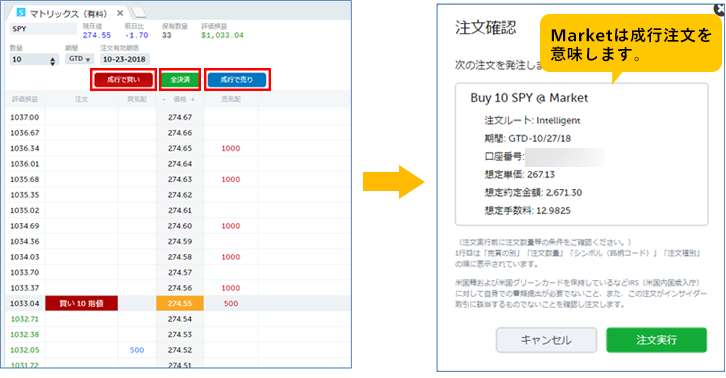Click 注文ルート: Intelligent line
726x378 pixels.
(532, 120)
